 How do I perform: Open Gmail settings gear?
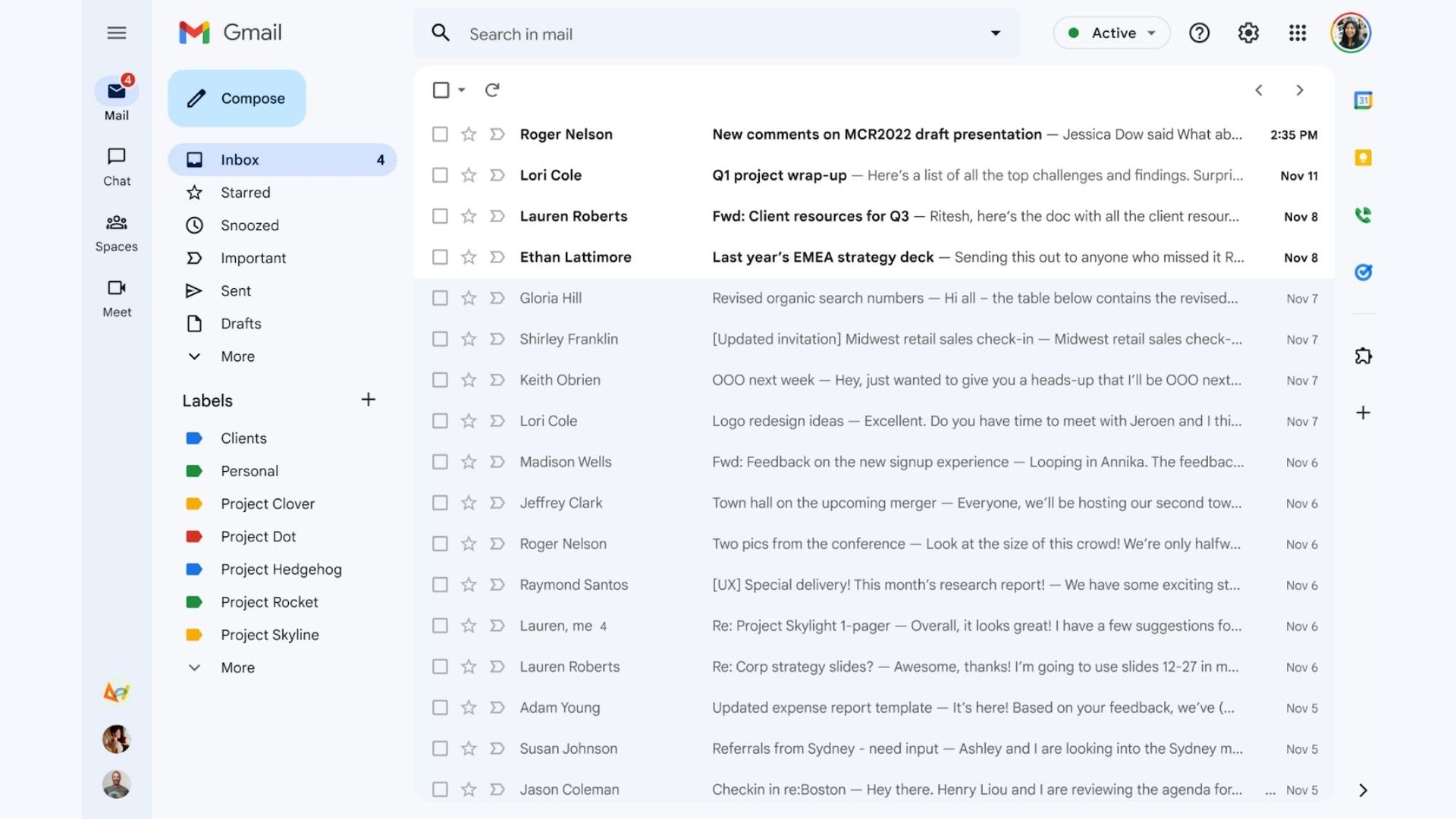point(1248,33)
